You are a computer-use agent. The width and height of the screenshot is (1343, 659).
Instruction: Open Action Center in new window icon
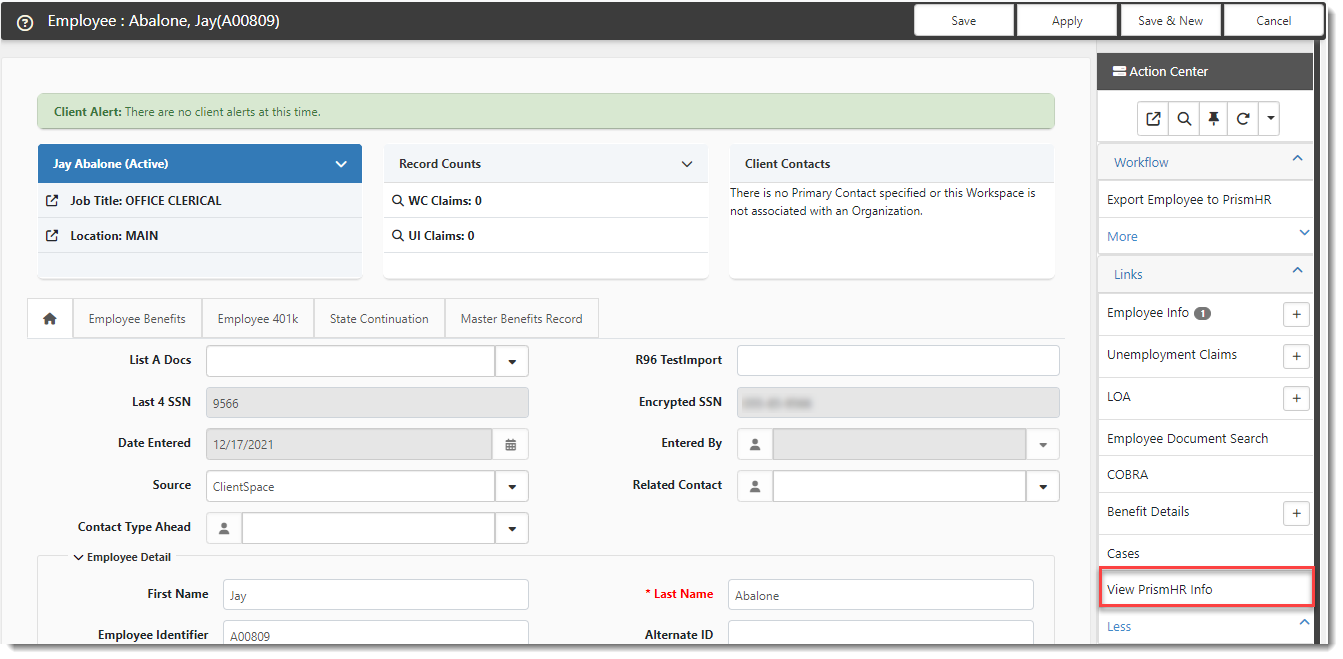pos(1153,119)
